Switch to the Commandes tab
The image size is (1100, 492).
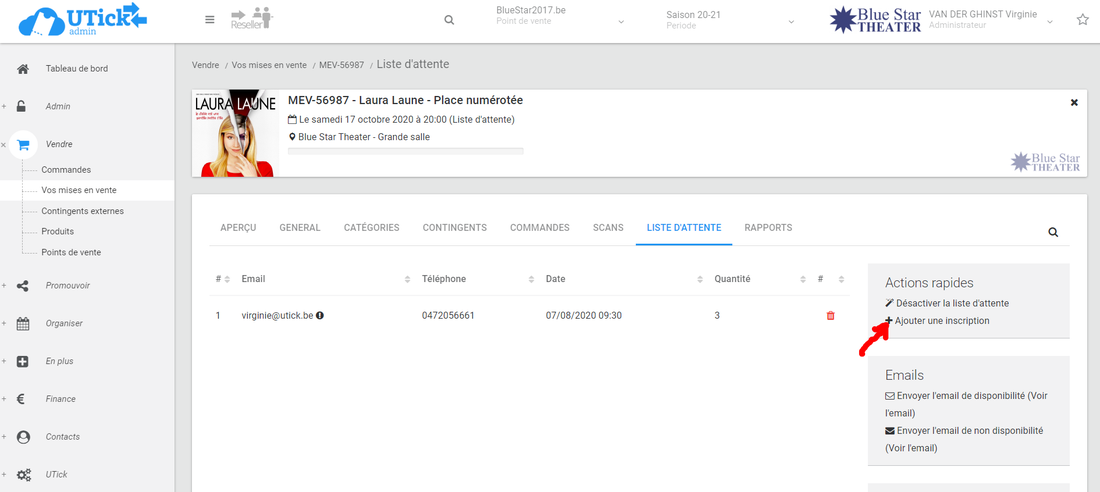point(539,228)
